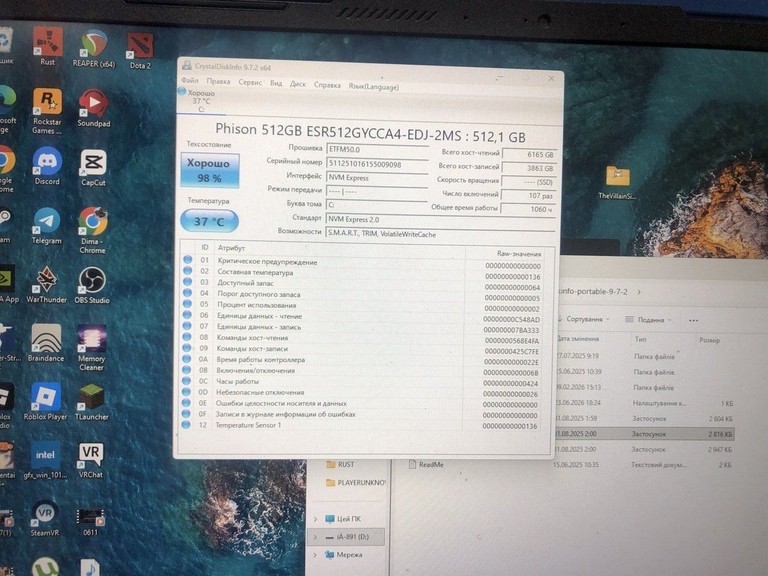The height and width of the screenshot is (576, 768).
Task: Open Rockstar Games launcher icon
Action: [47, 110]
